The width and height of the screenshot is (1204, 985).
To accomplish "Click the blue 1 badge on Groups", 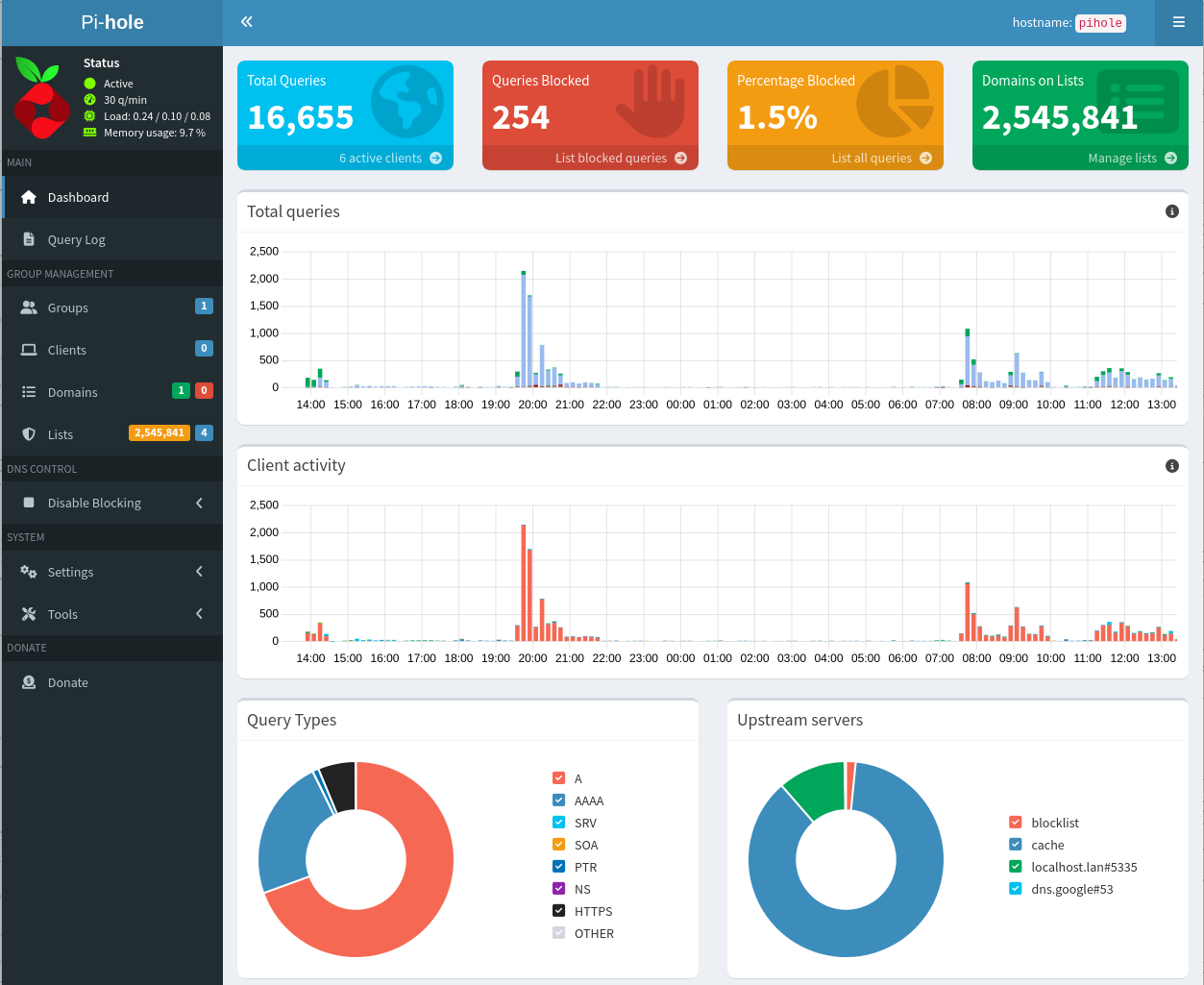I will point(204,306).
